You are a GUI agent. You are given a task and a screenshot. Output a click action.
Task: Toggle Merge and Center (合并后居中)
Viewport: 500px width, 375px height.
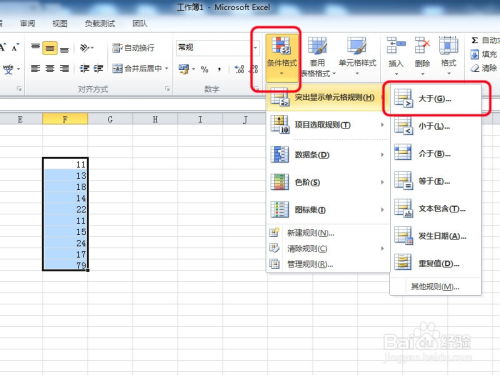tap(137, 69)
